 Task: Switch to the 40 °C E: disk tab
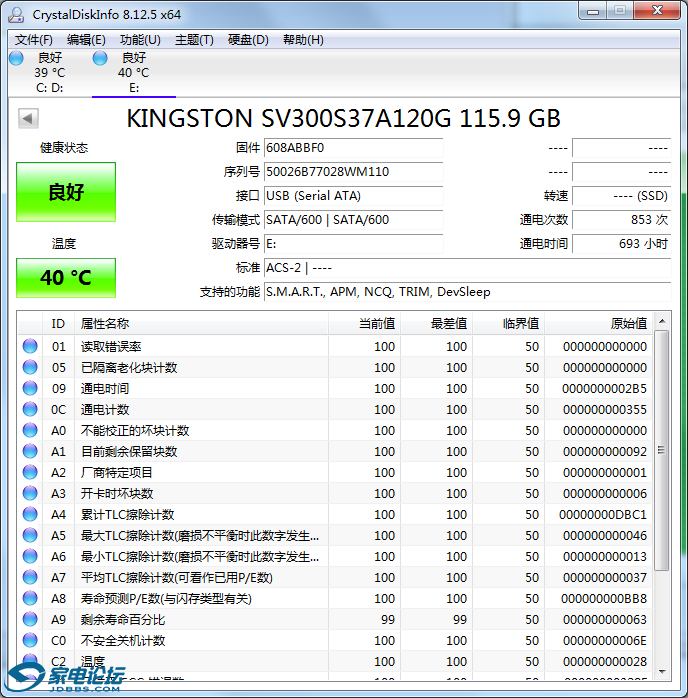pyautogui.click(x=134, y=73)
